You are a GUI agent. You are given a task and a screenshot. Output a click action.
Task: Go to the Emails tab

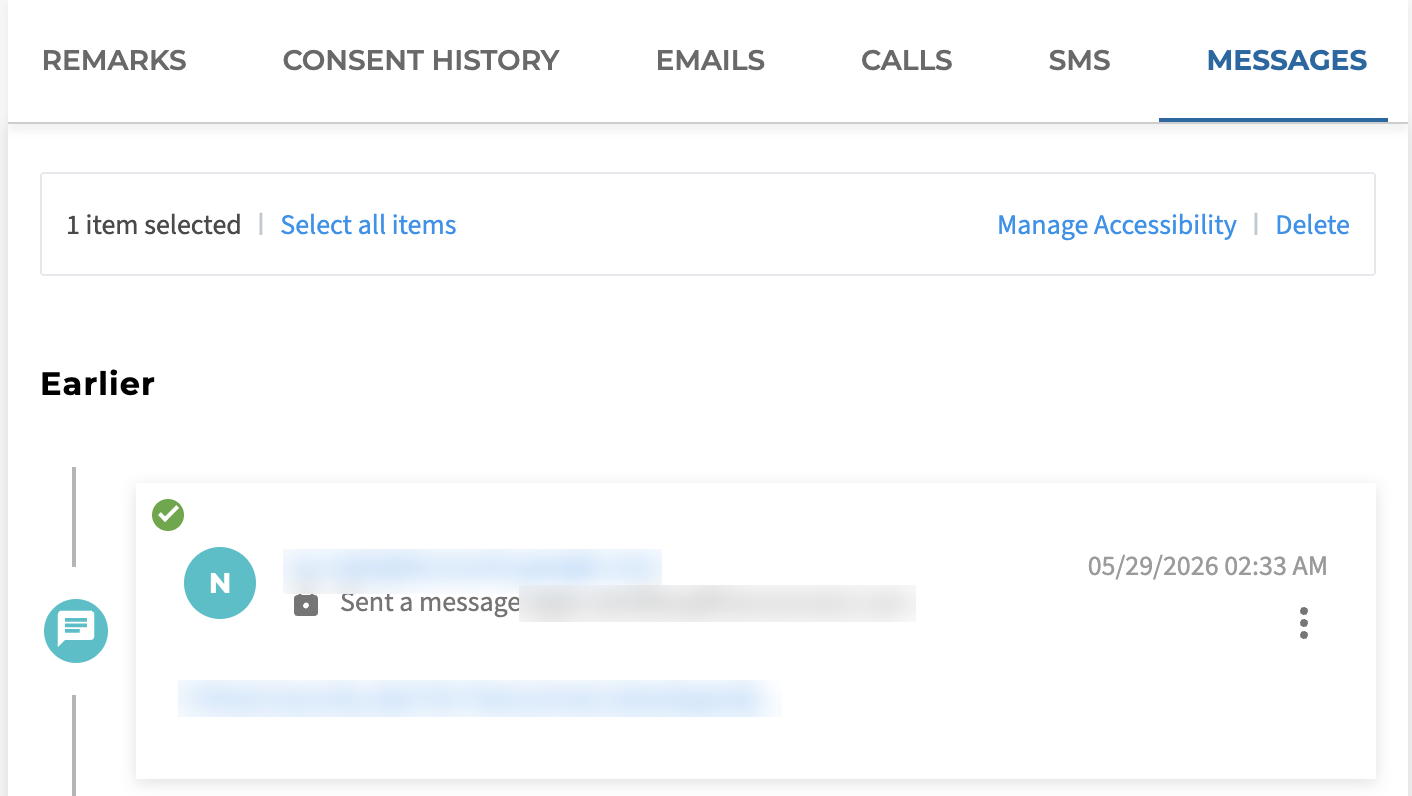point(710,60)
